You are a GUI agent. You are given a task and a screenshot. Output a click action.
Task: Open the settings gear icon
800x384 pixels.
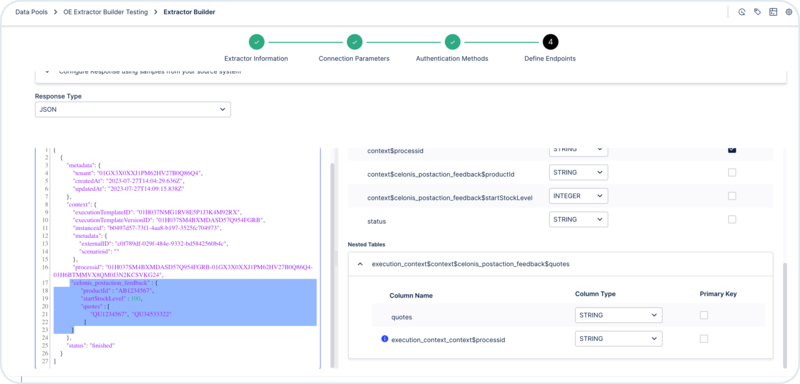coord(789,12)
